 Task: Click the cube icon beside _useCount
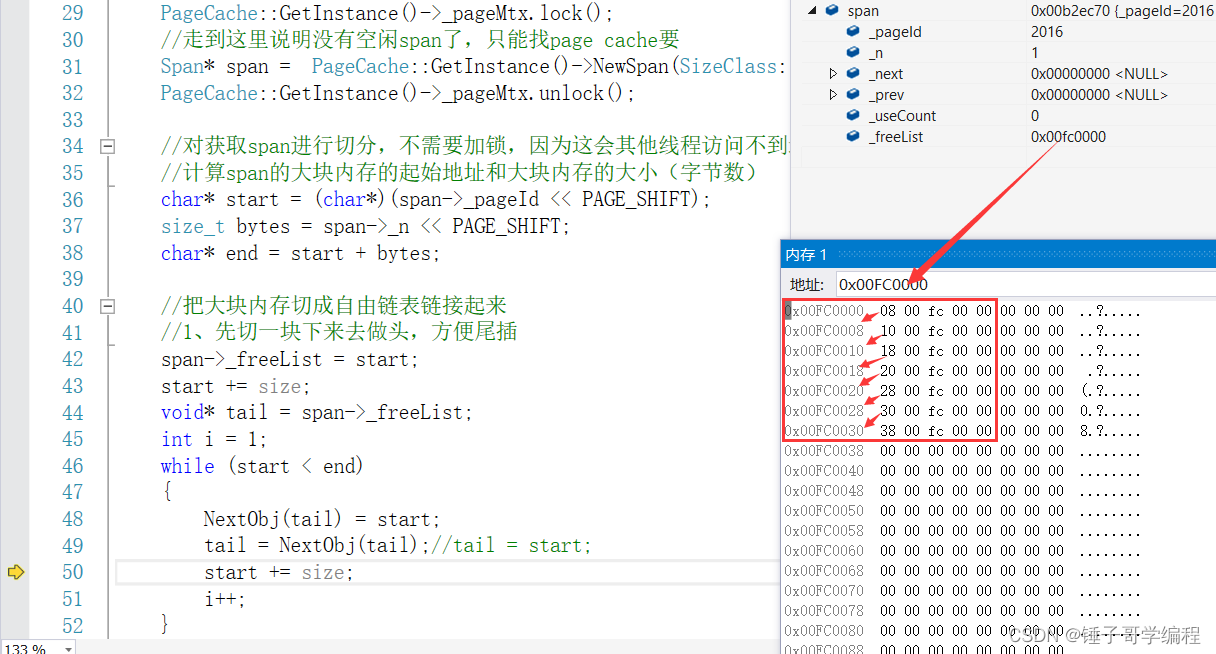point(853,116)
